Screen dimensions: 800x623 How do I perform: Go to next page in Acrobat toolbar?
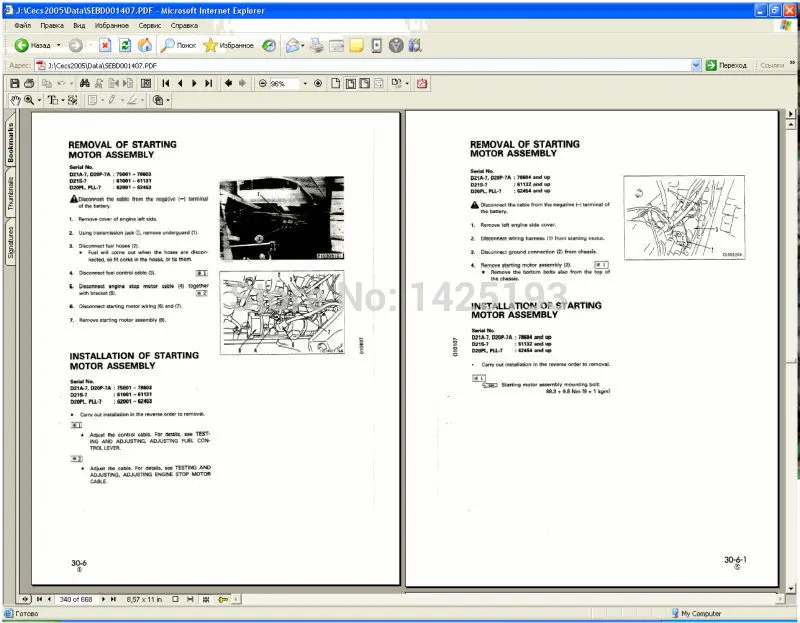pos(194,83)
